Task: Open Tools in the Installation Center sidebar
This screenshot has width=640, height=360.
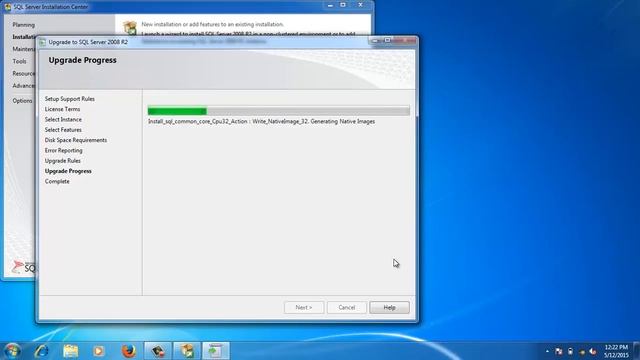Action: pyautogui.click(x=19, y=61)
